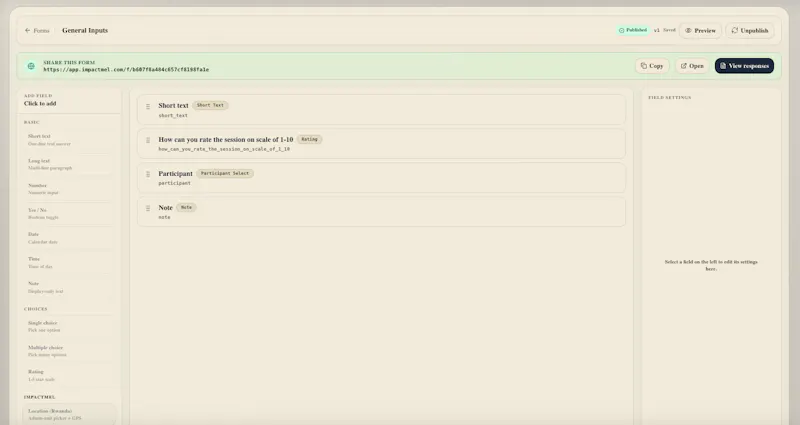Add a Yes / No field from sidebar

(x=68, y=213)
